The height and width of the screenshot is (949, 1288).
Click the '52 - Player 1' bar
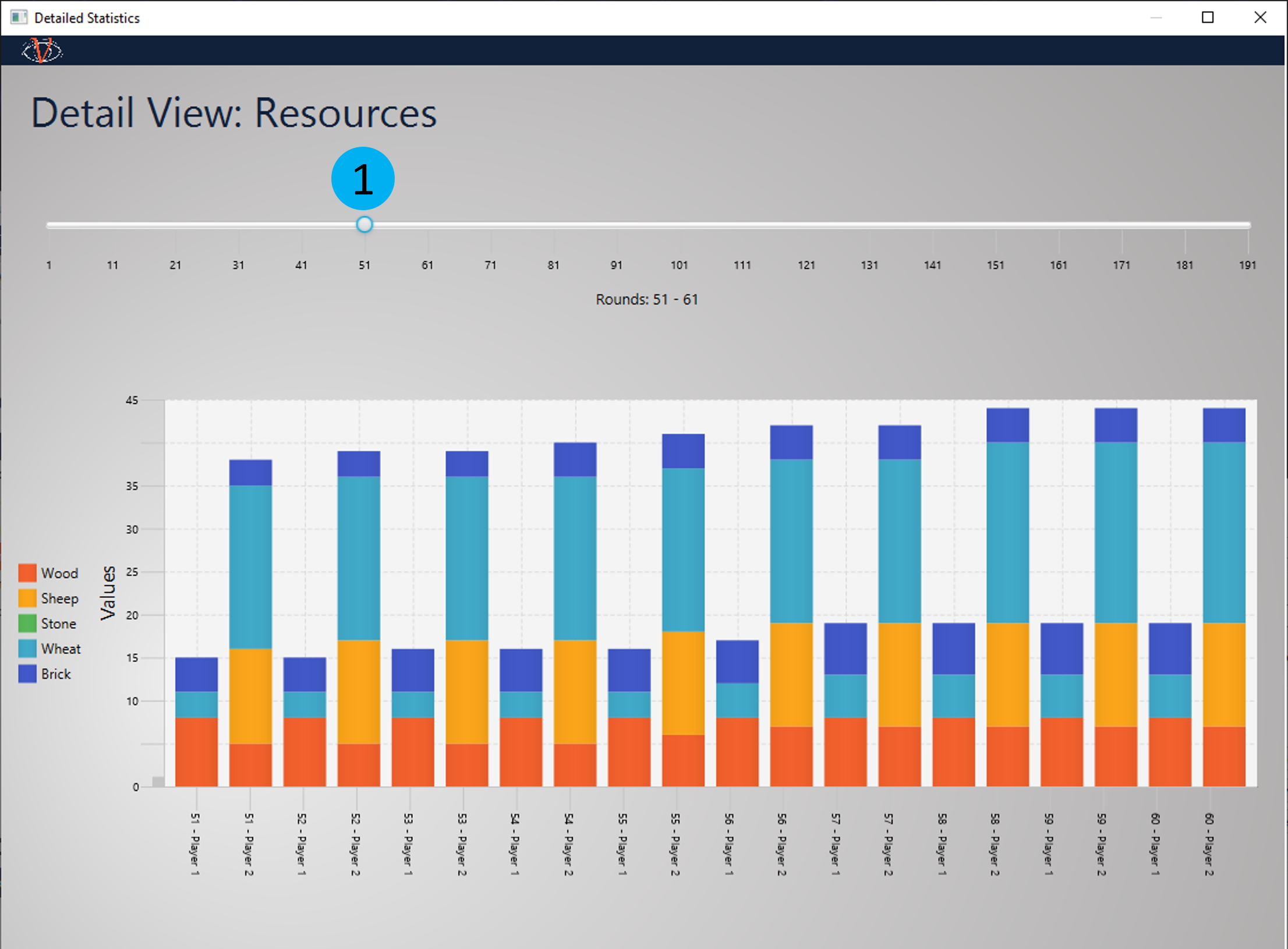305,722
